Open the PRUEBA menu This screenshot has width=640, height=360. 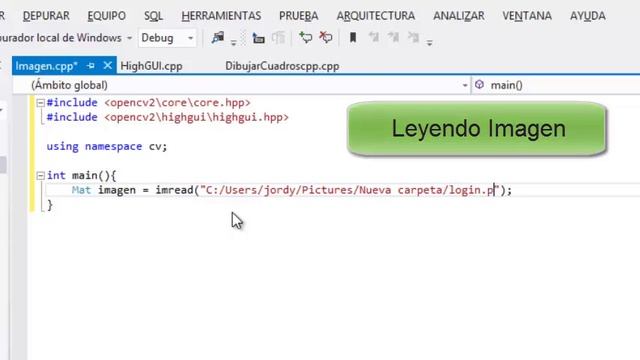point(299,16)
